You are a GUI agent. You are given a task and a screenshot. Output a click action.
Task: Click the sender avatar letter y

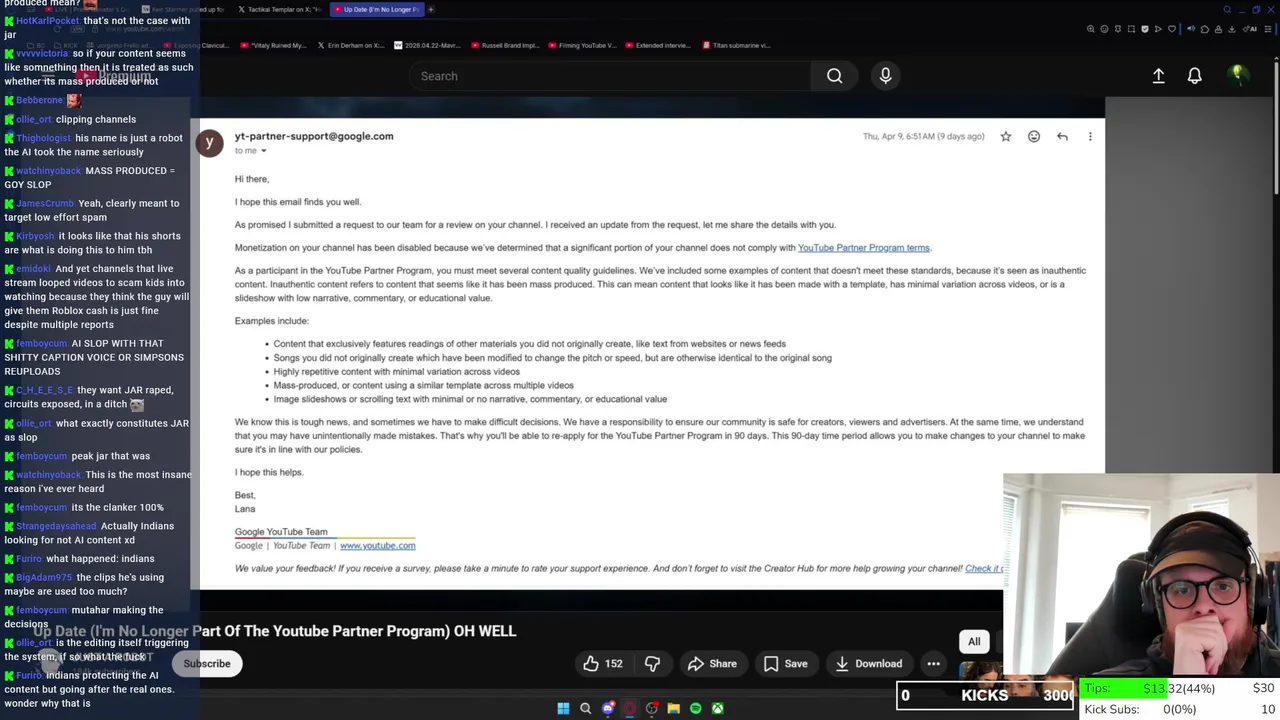tap(209, 142)
